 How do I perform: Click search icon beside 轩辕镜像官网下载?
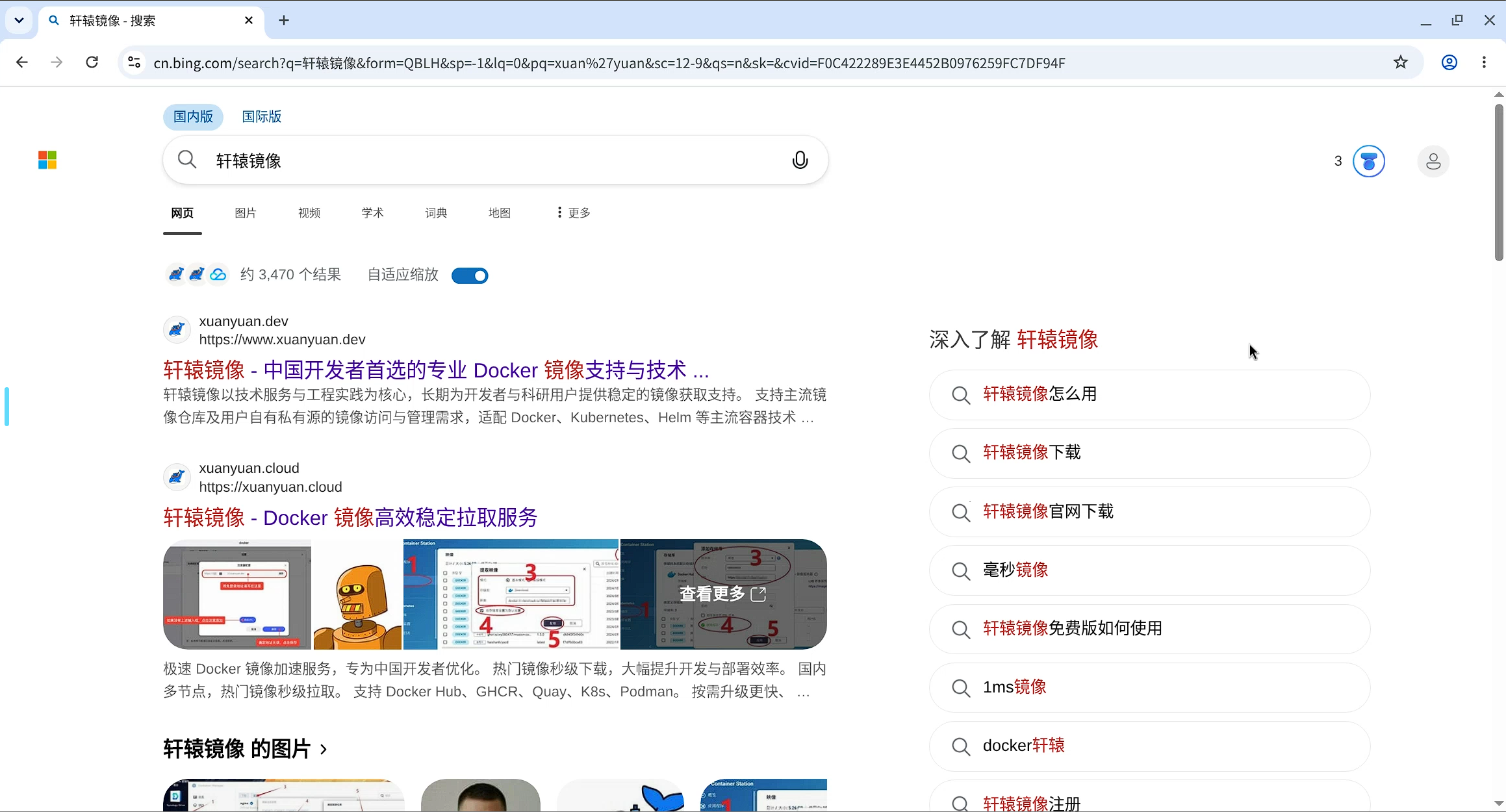pos(961,512)
